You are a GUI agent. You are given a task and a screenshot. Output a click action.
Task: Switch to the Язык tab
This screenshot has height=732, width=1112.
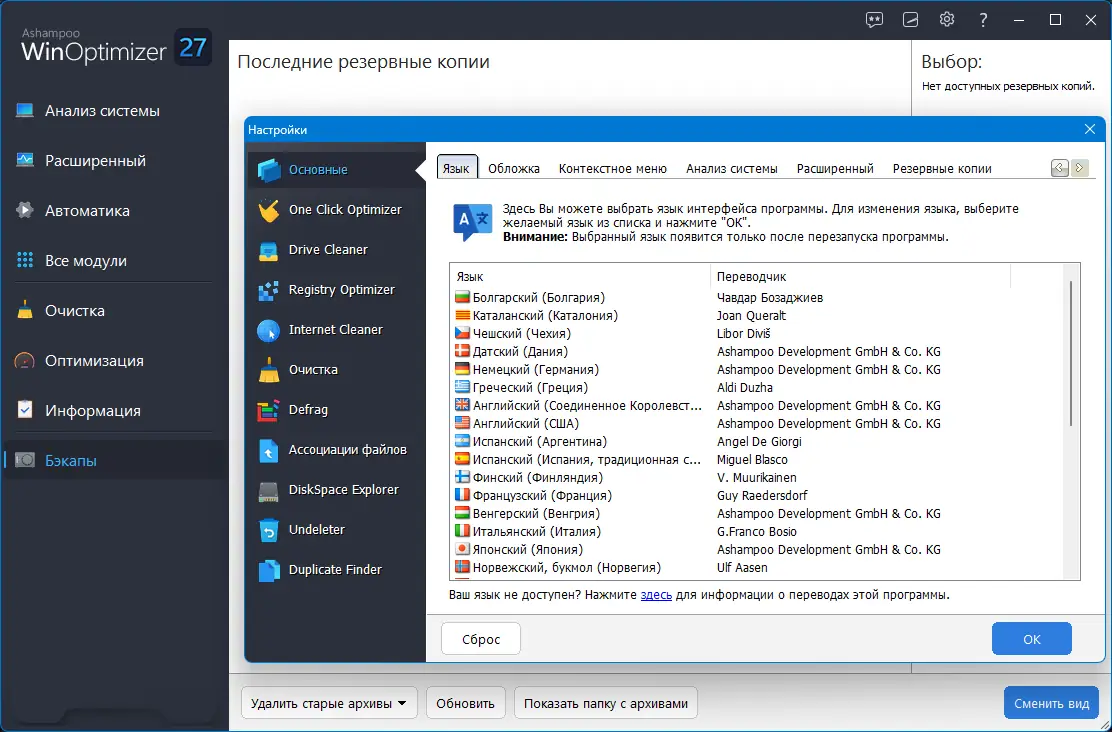(456, 168)
